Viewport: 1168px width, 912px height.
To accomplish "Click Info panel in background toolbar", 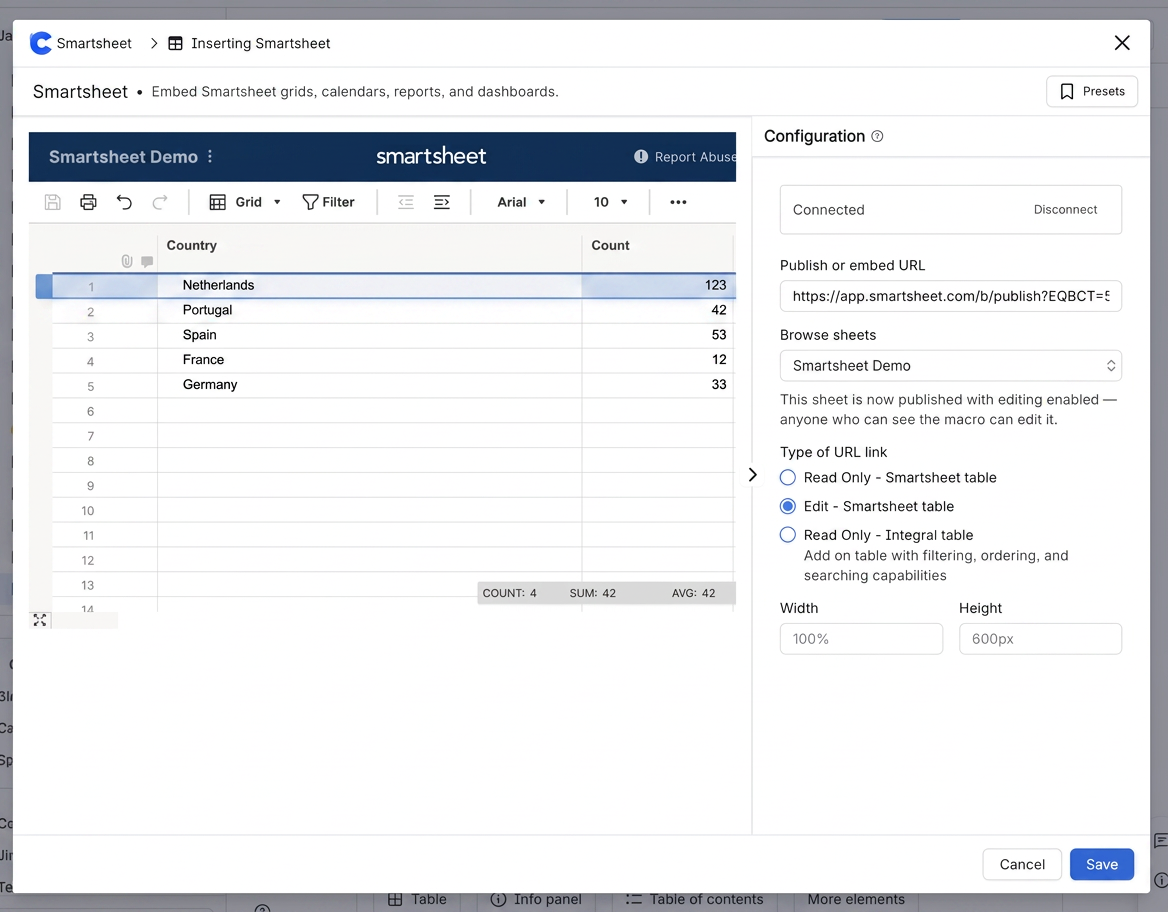I will pos(536,899).
